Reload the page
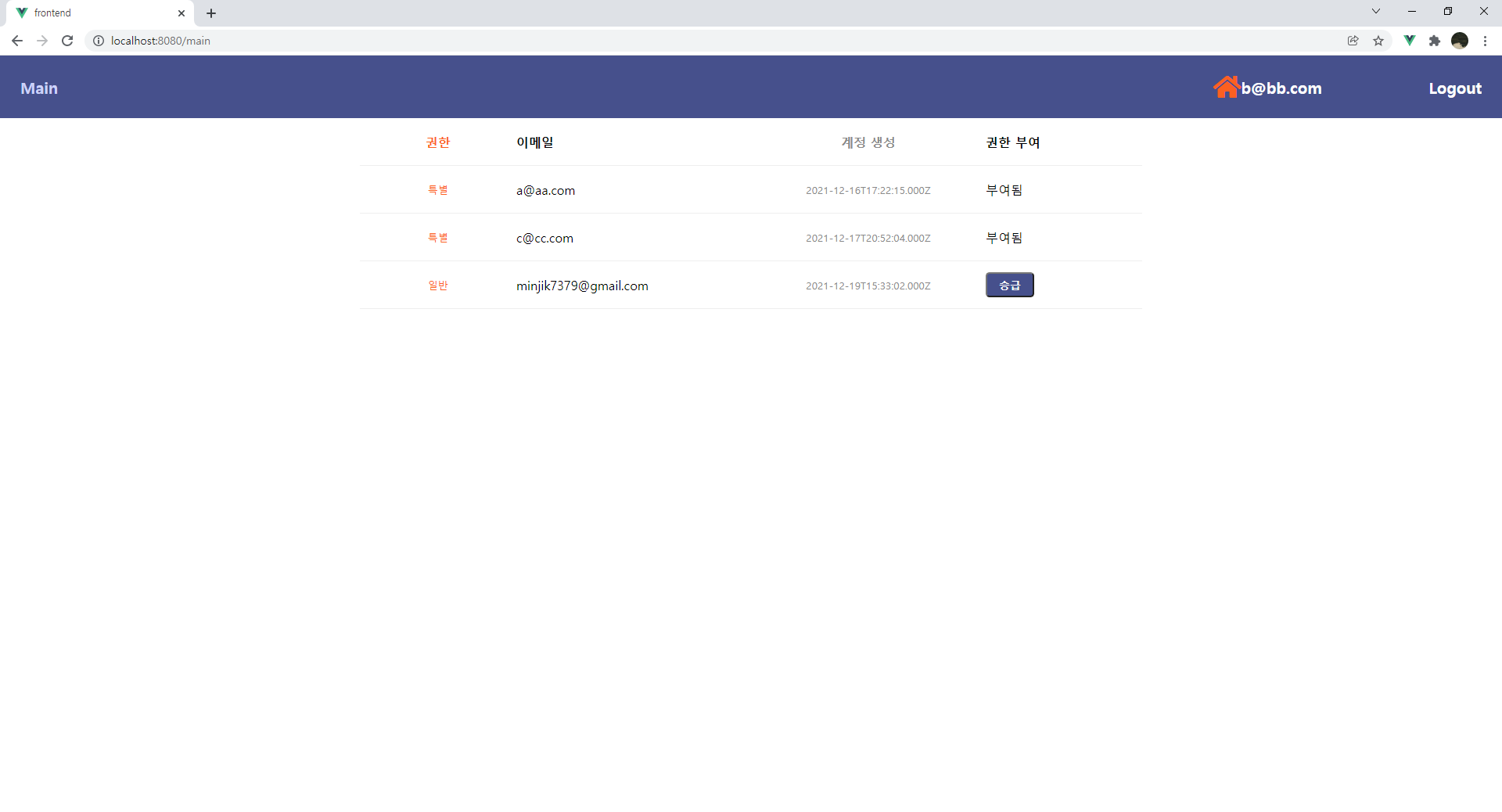This screenshot has width=1502, height=812. coord(67,41)
